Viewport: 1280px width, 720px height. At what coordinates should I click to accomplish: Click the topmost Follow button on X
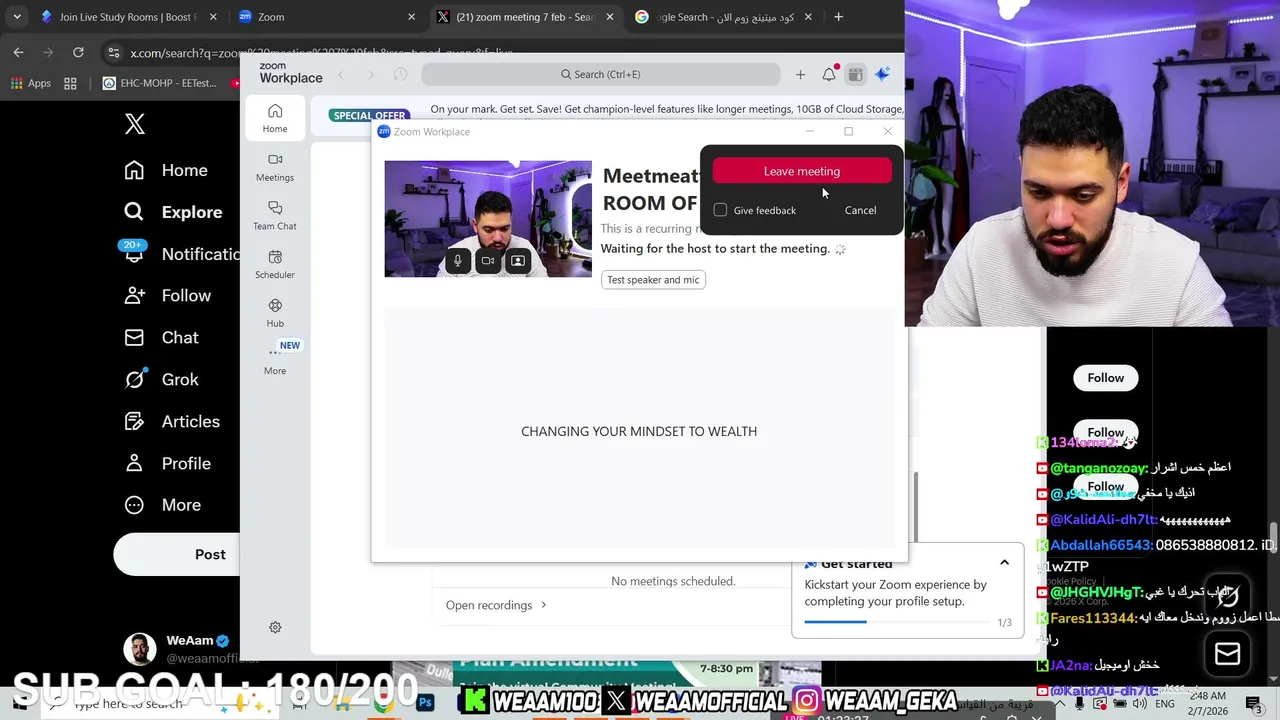click(x=1105, y=378)
